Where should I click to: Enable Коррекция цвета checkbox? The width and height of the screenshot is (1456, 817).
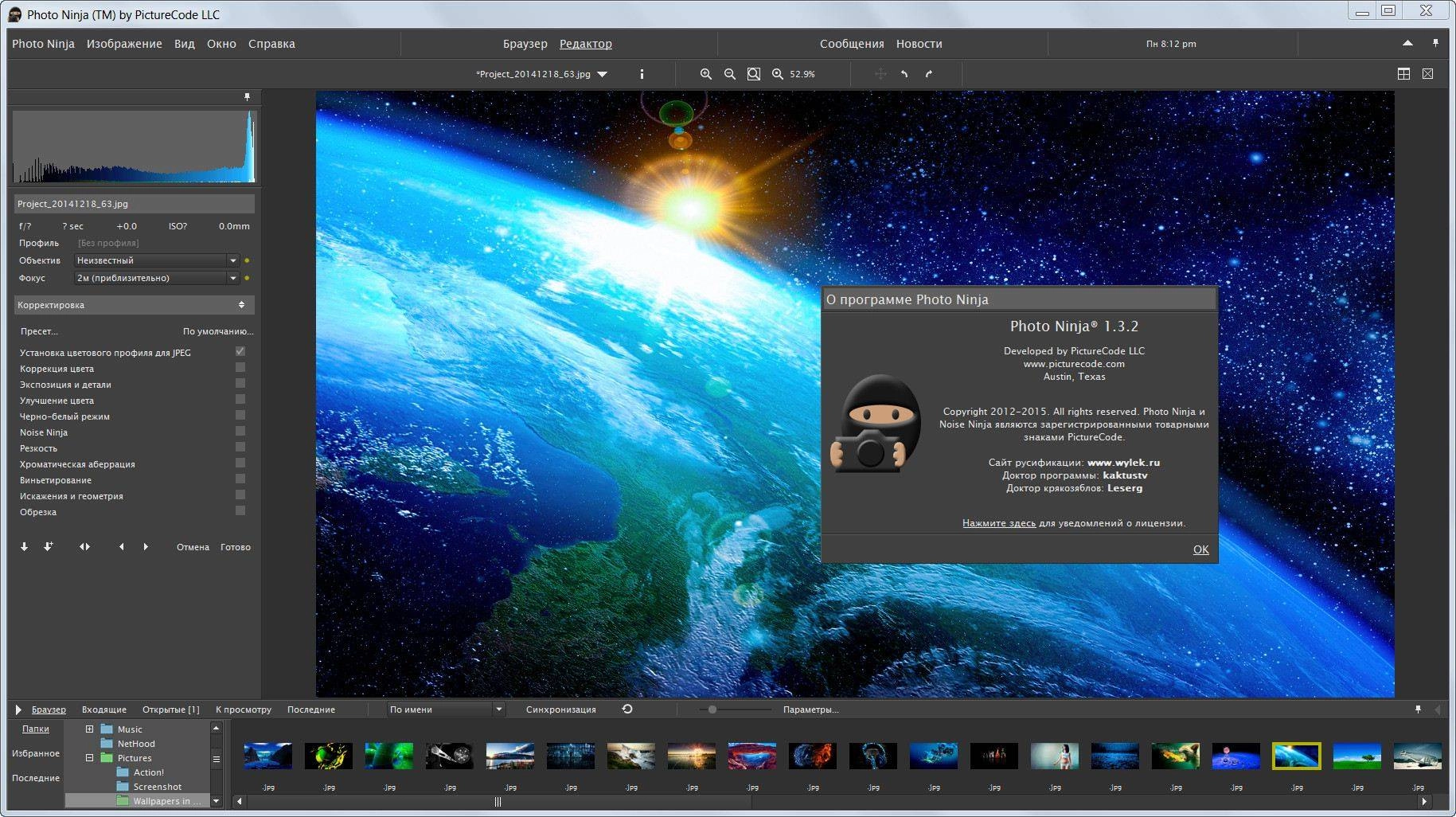240,368
